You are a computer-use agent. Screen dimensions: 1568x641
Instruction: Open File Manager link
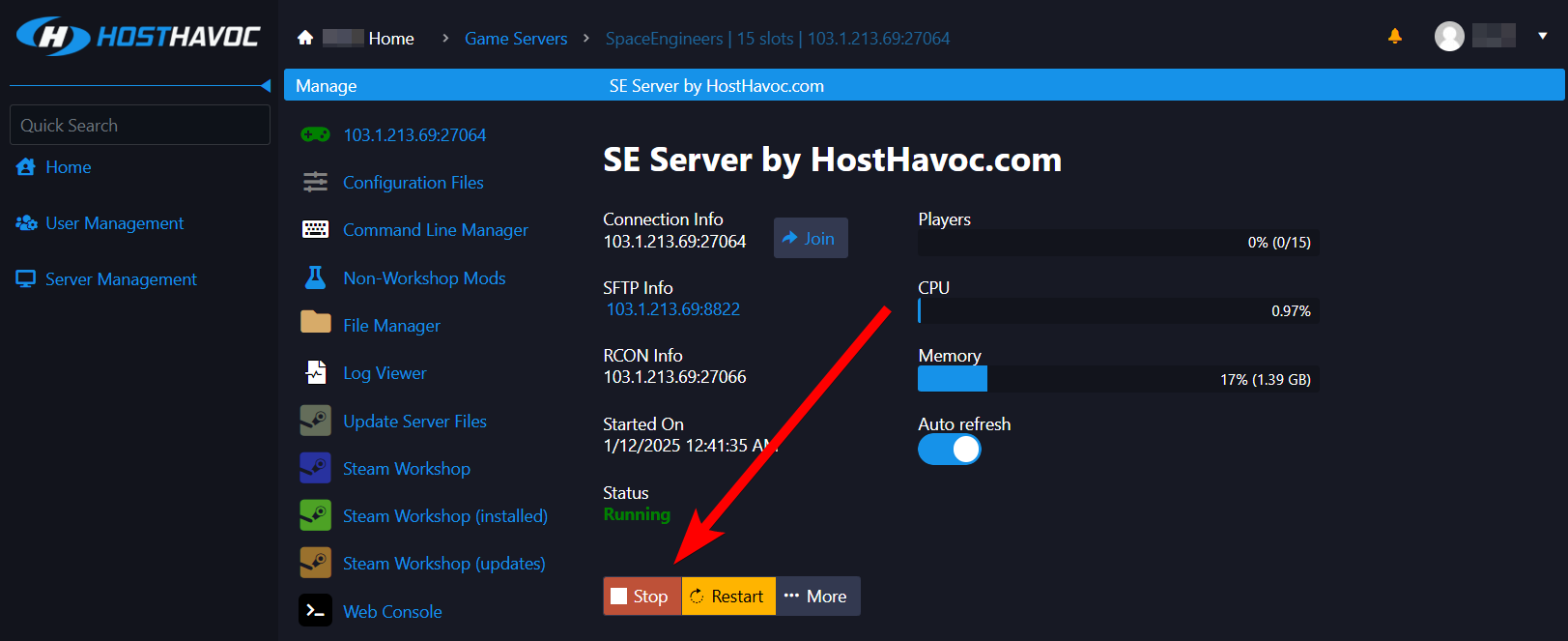pos(391,326)
